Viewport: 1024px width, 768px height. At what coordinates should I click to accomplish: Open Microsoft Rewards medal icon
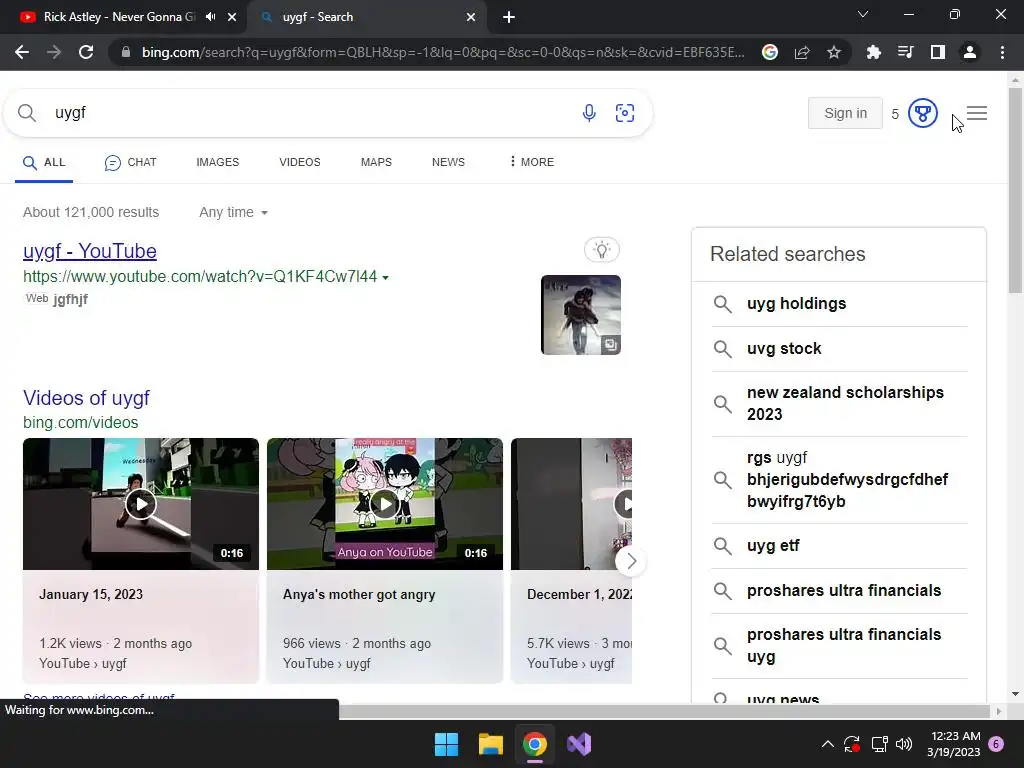tap(922, 114)
